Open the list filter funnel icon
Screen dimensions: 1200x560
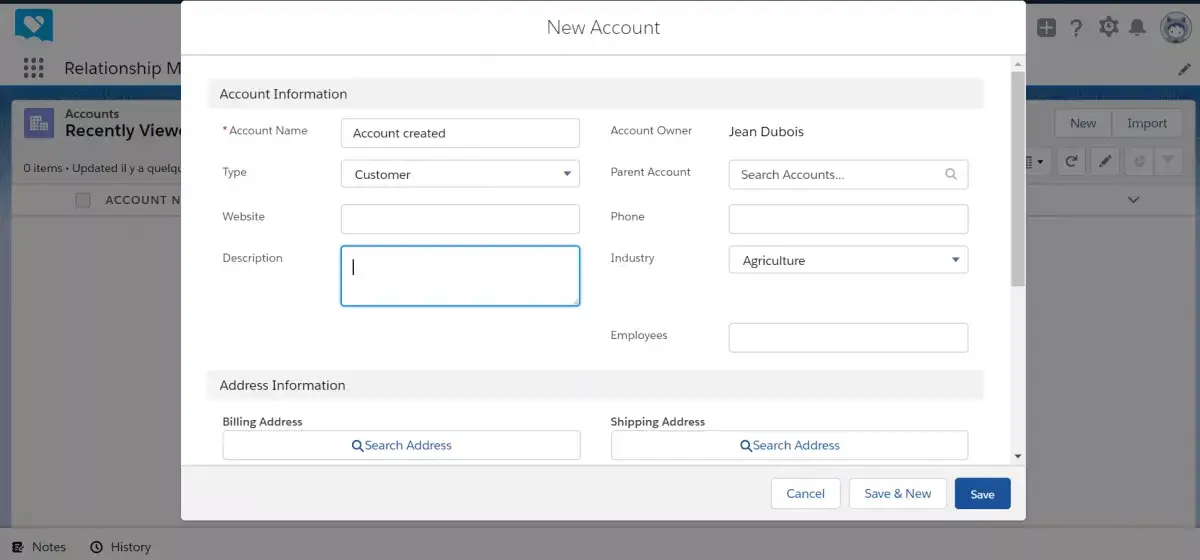click(1167, 161)
